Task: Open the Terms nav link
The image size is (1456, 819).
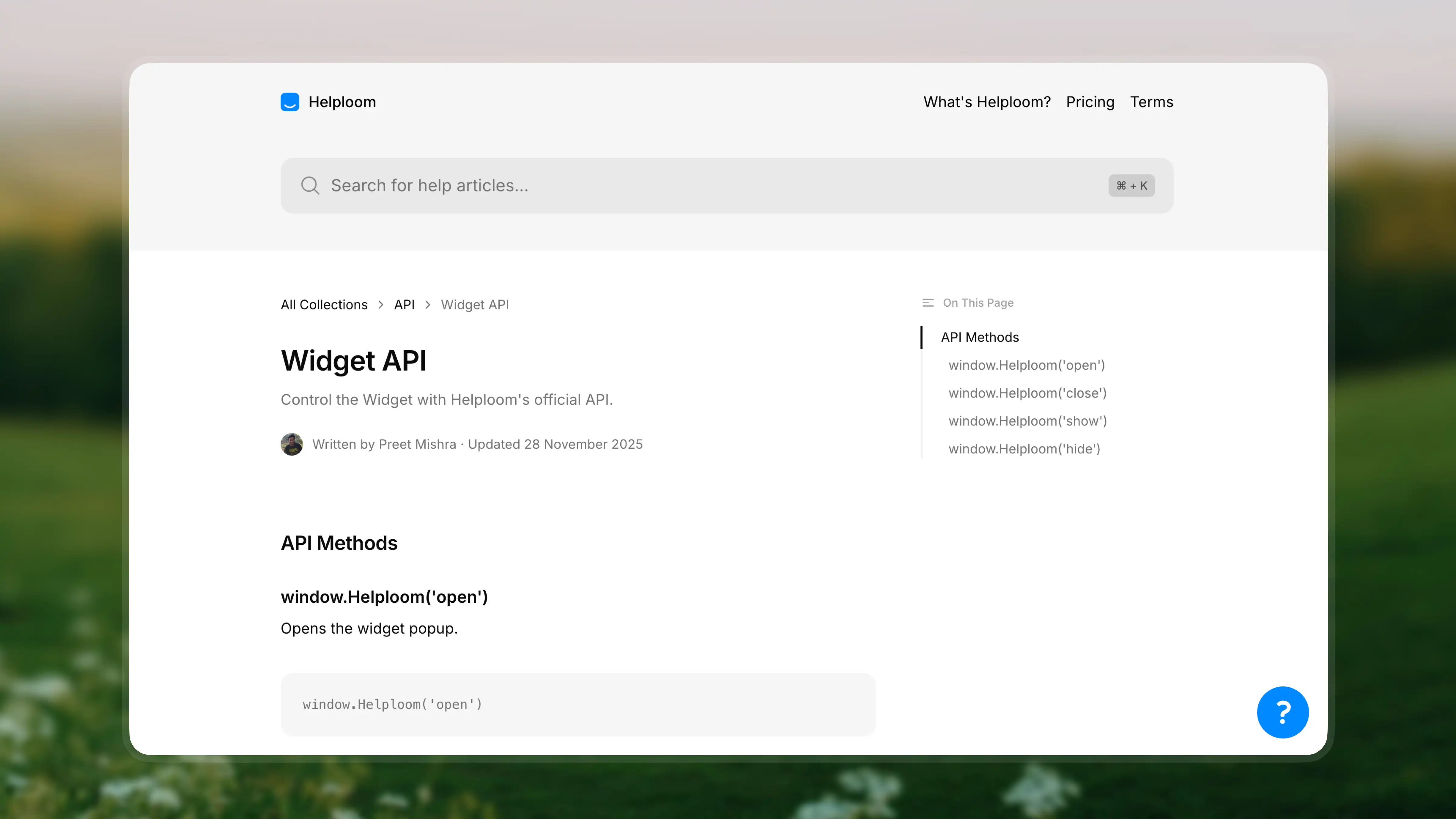Action: point(1151,102)
